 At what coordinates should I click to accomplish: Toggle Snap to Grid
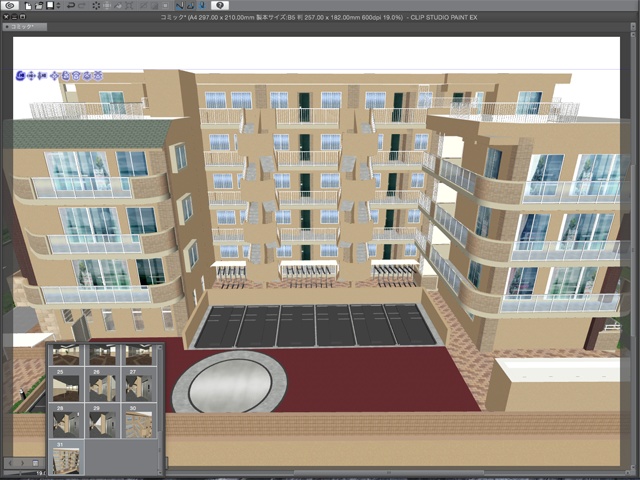(x=202, y=6)
